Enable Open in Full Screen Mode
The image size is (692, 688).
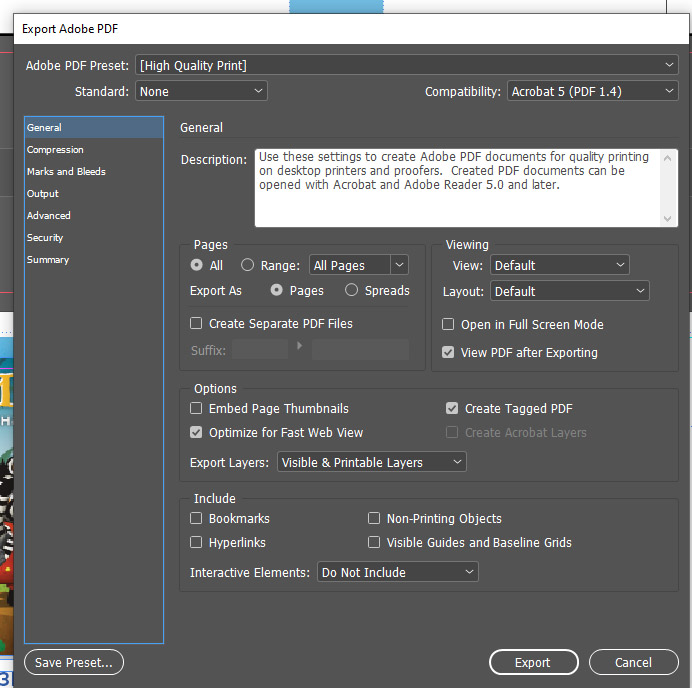coord(448,324)
